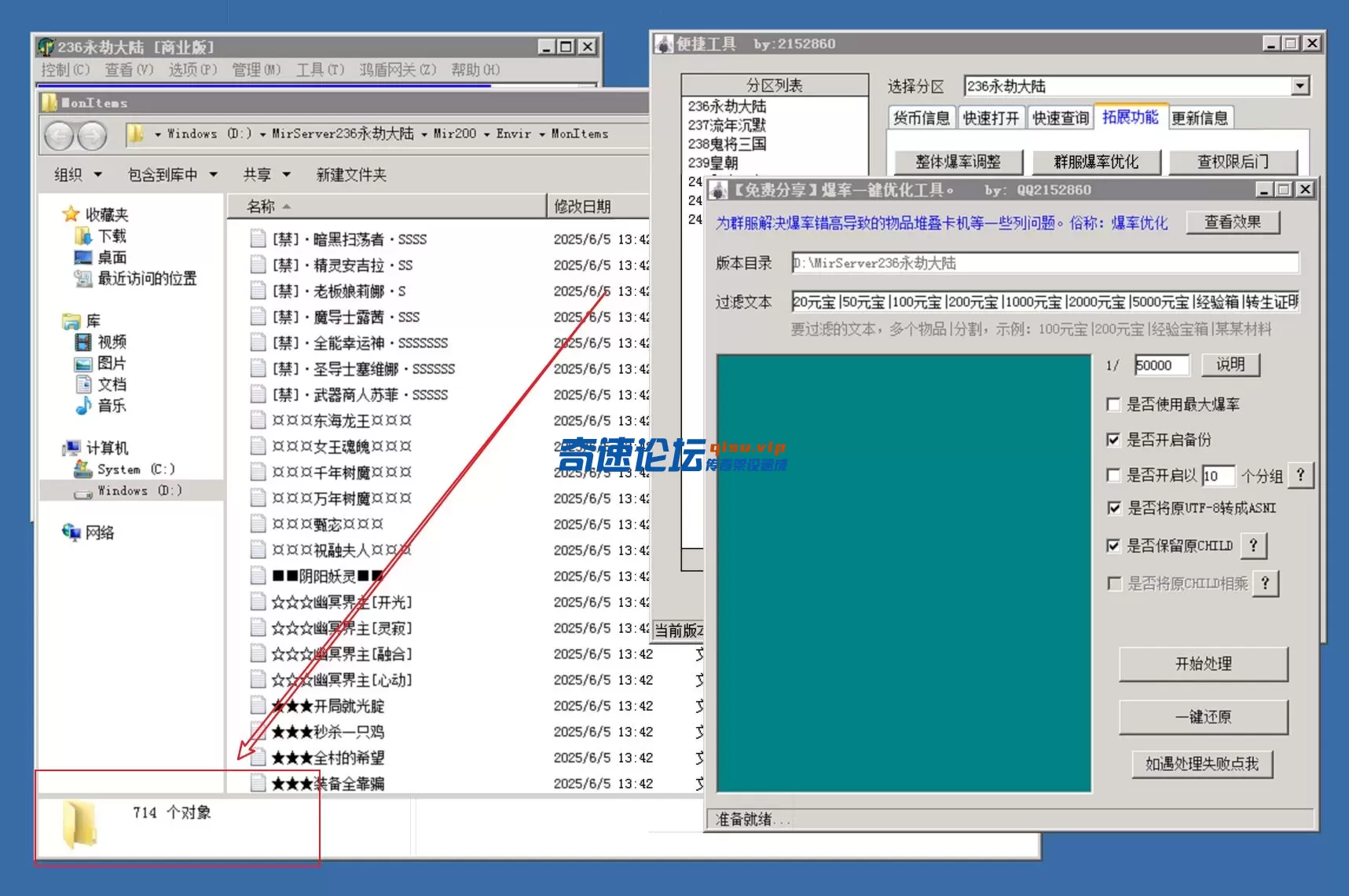The image size is (1349, 896).
Task: Open the 图片 pictures library
Action: [100, 363]
